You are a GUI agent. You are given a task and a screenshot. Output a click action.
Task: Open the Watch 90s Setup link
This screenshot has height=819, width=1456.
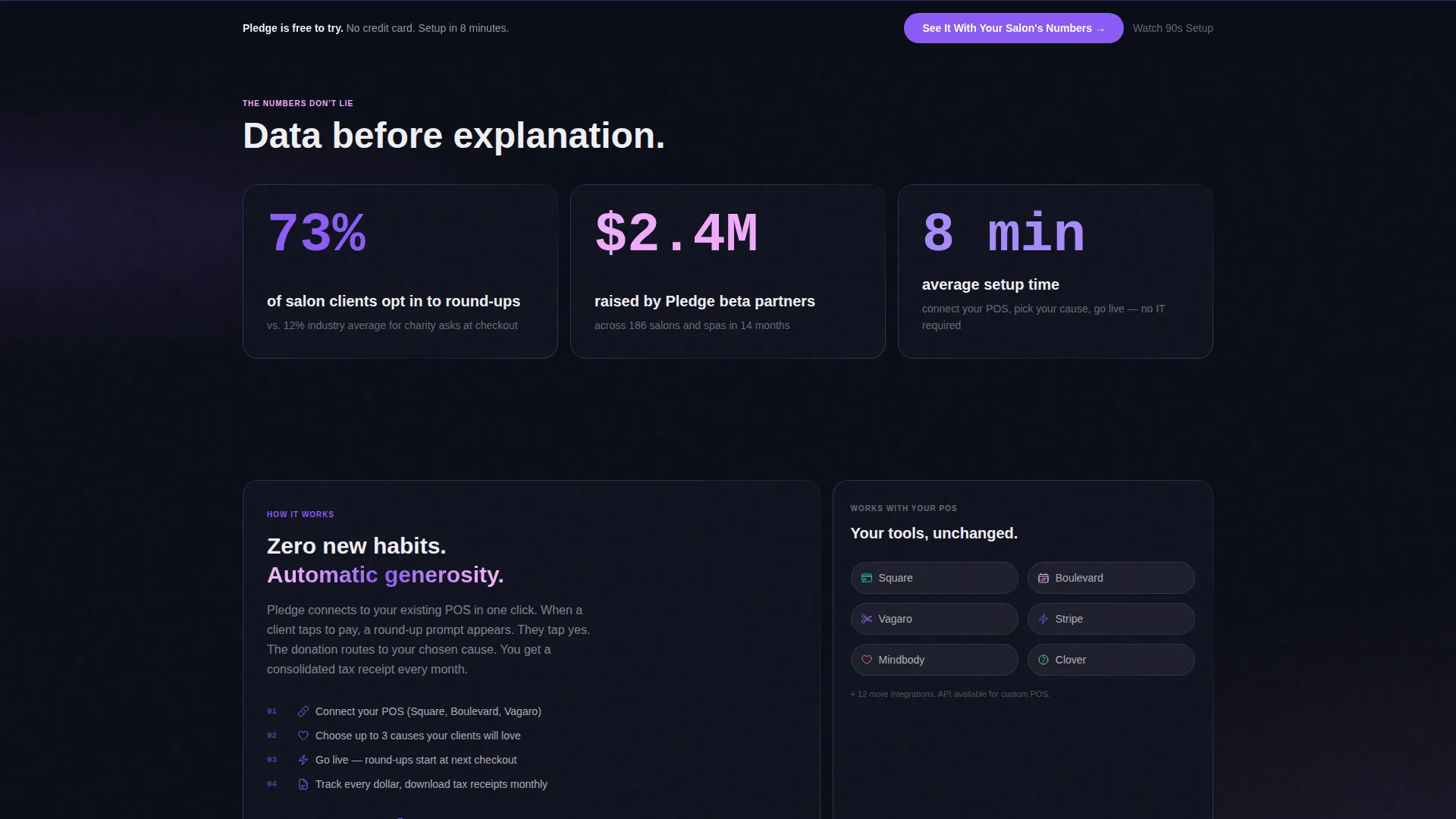click(x=1172, y=28)
